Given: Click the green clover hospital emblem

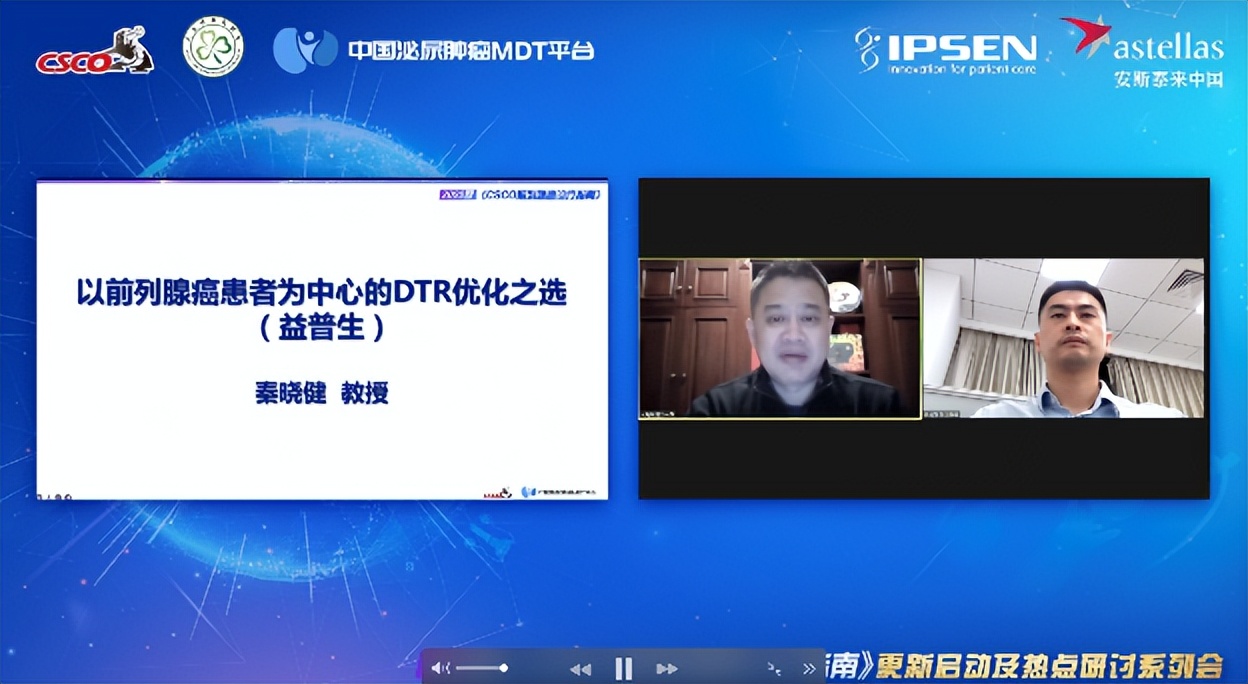Looking at the screenshot, I should pyautogui.click(x=213, y=48).
